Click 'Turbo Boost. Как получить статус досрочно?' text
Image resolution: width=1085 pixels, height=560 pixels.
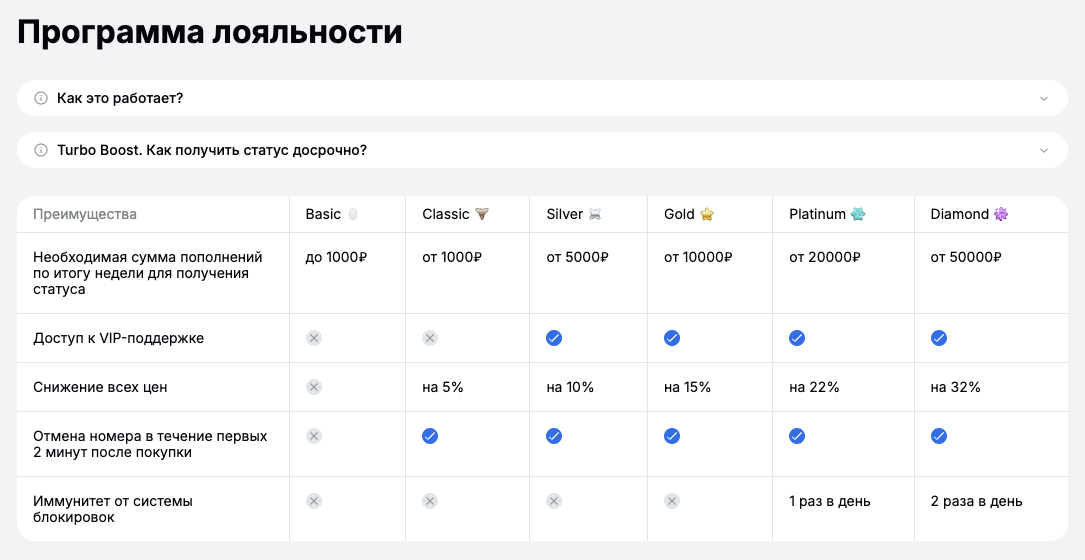[212, 150]
